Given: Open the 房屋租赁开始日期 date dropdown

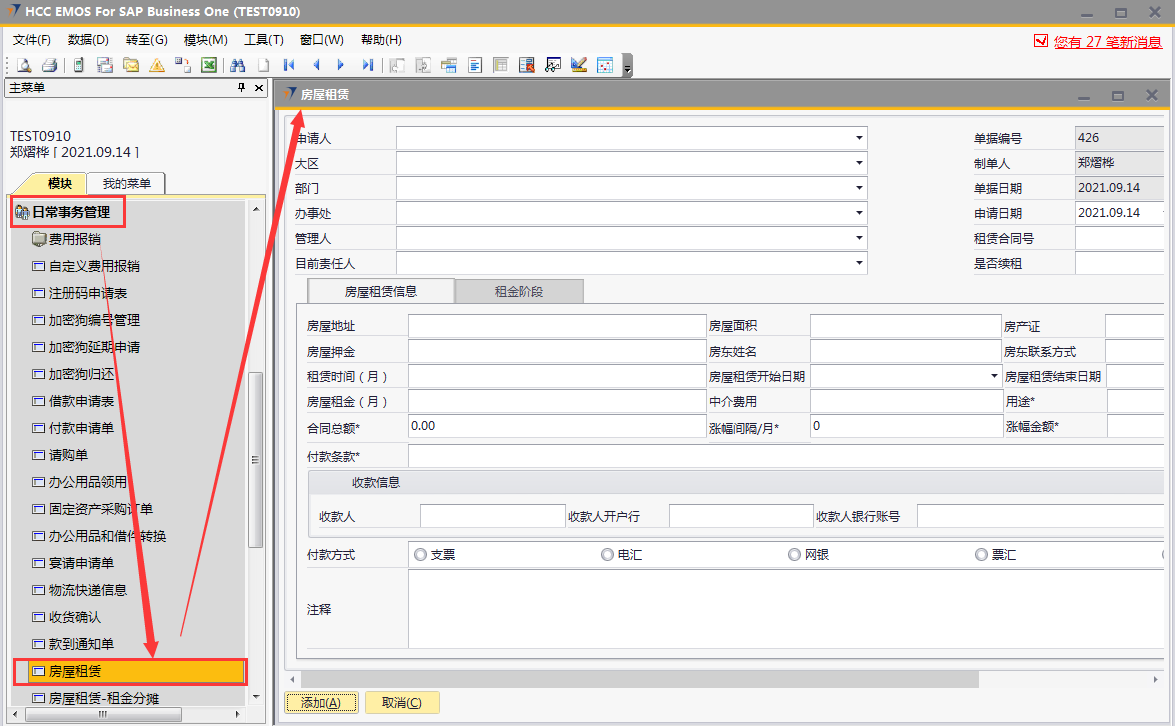Looking at the screenshot, I should 993,376.
